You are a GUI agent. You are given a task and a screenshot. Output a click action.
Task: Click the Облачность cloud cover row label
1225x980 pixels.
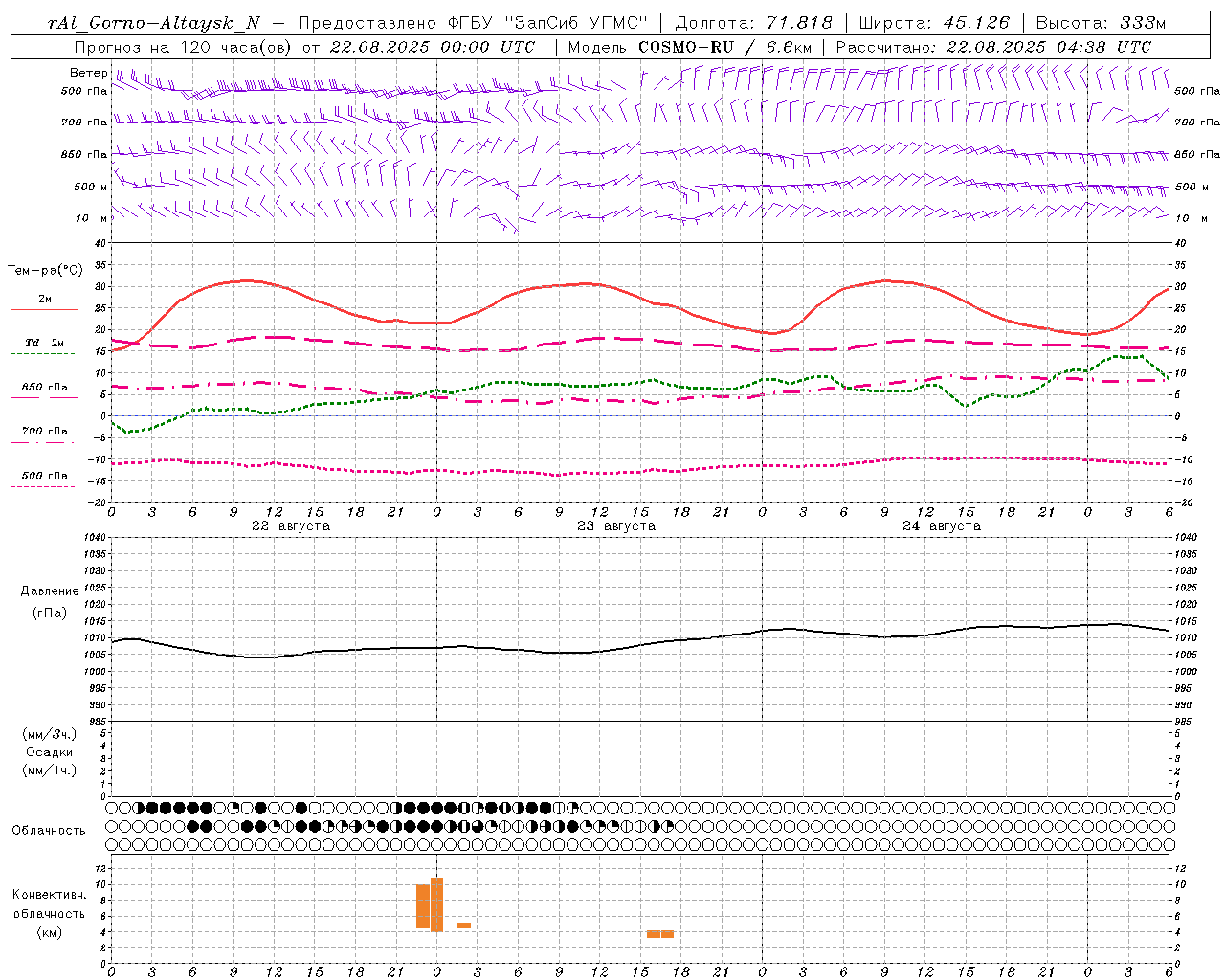click(49, 830)
